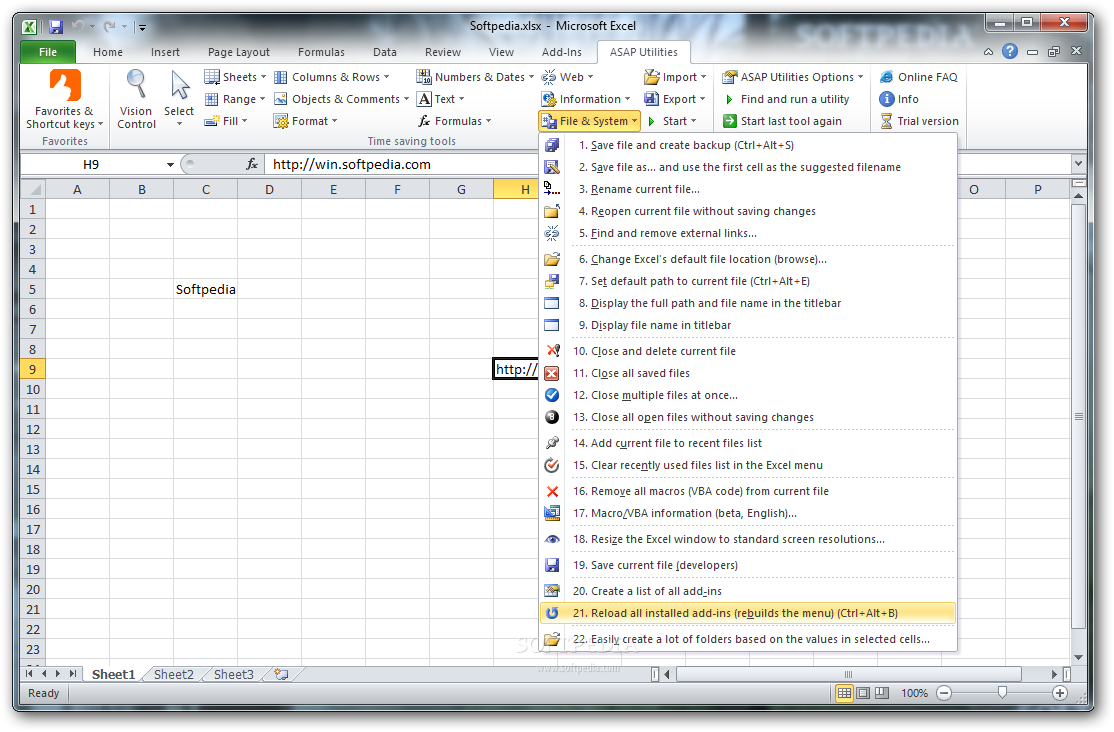Click Zoom out minus button
This screenshot has width=1114, height=732.
[x=944, y=693]
